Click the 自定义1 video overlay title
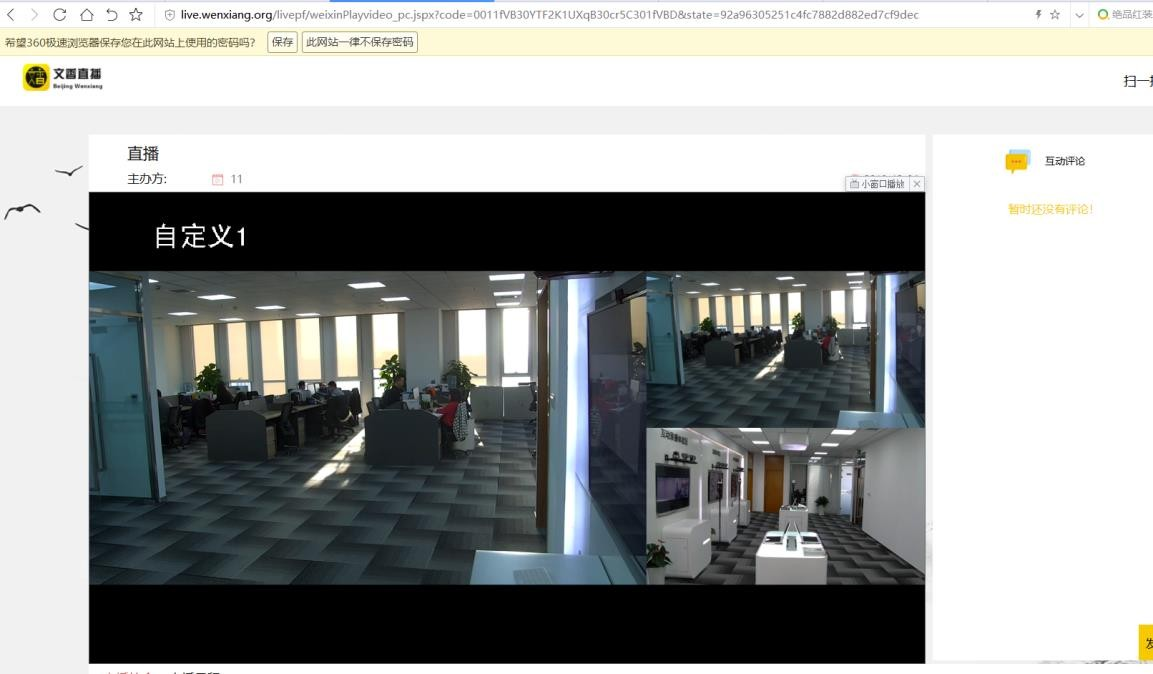 point(200,237)
